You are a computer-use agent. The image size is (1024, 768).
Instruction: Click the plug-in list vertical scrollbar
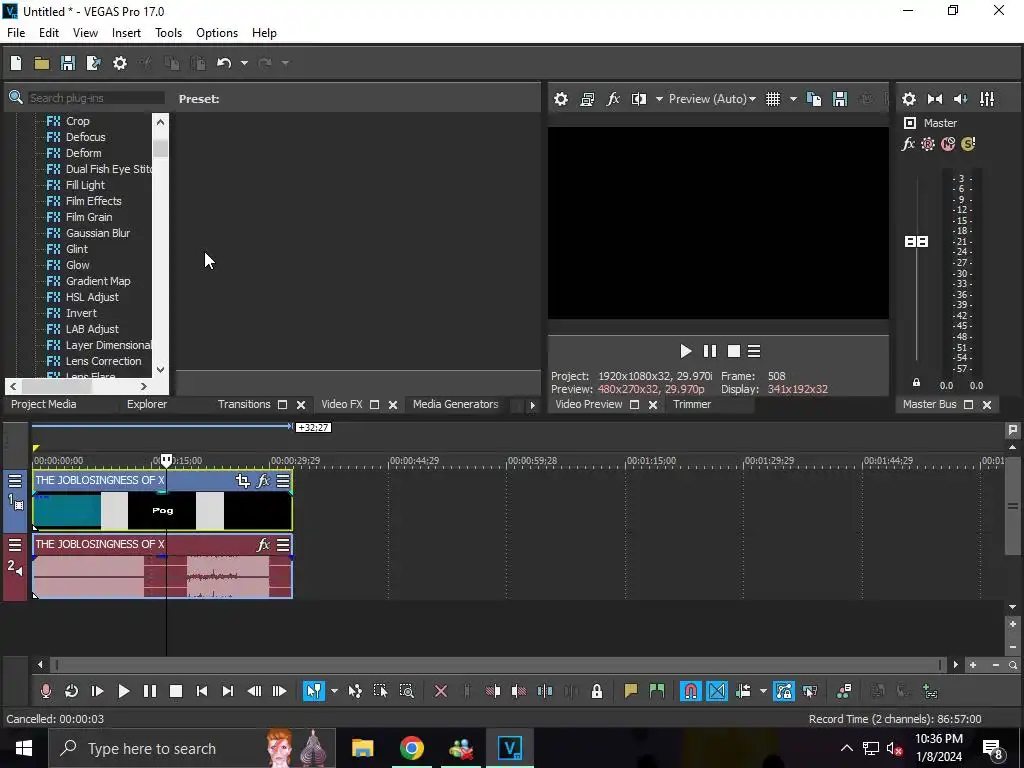coord(161,245)
